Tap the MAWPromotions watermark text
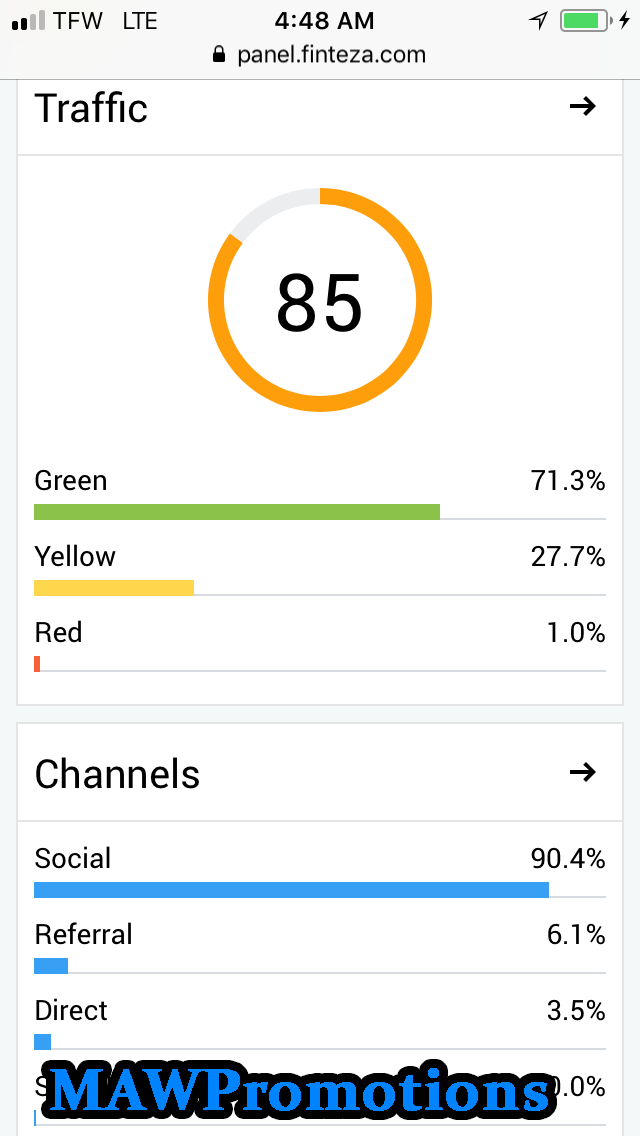This screenshot has height=1136, width=640. 300,1090
